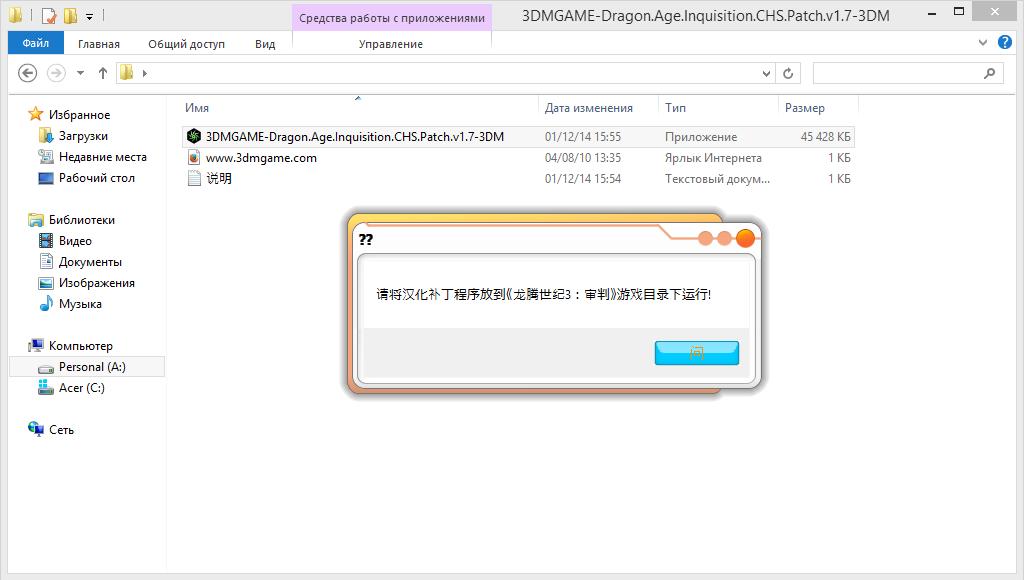Select the www.3dmgame.com shortcut icon

pyautogui.click(x=194, y=157)
